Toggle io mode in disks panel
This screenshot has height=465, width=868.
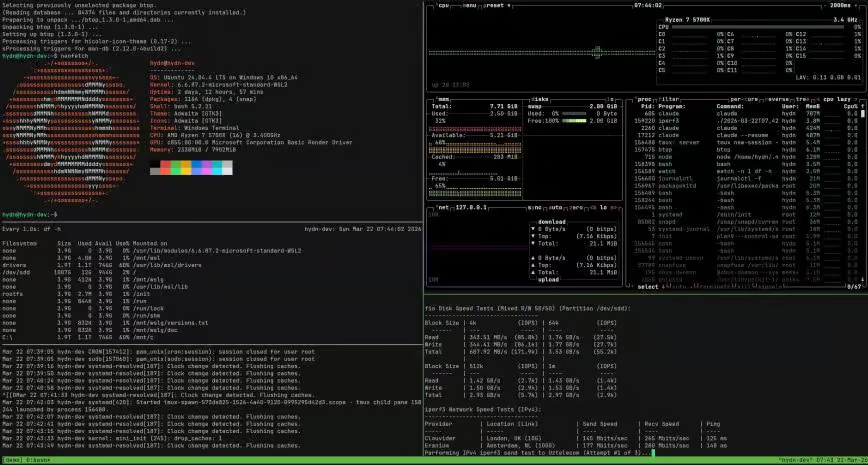point(611,99)
